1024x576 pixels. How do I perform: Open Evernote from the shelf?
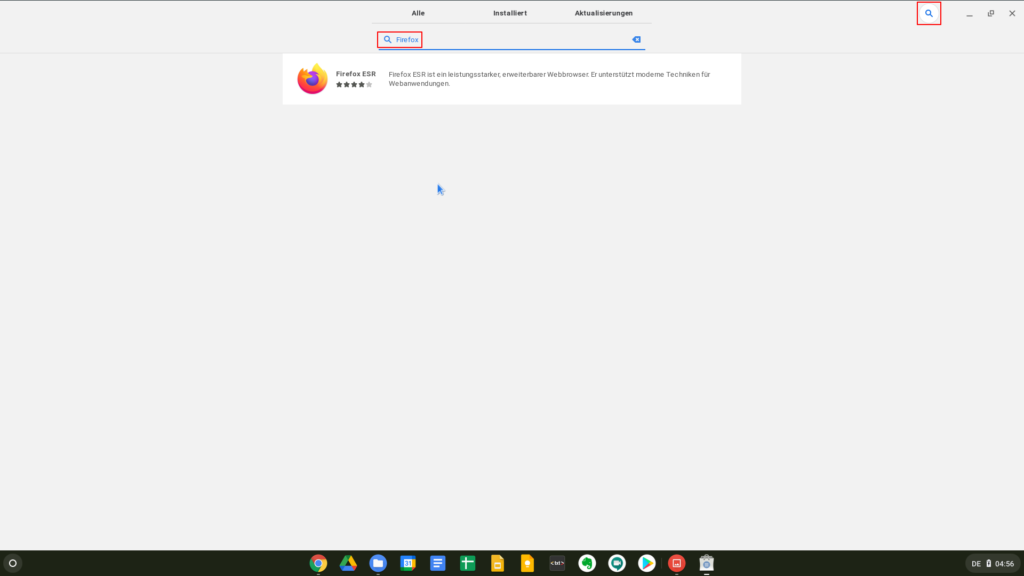click(587, 563)
